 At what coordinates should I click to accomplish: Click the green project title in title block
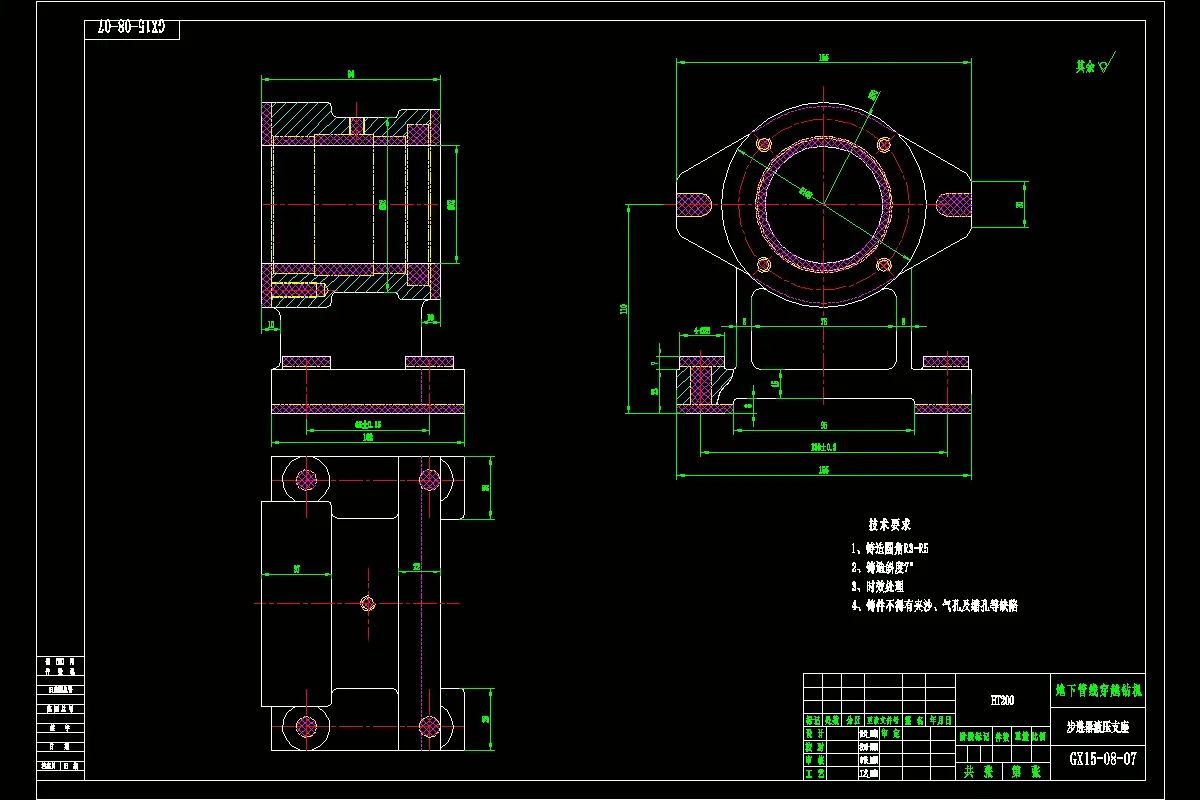click(1099, 690)
